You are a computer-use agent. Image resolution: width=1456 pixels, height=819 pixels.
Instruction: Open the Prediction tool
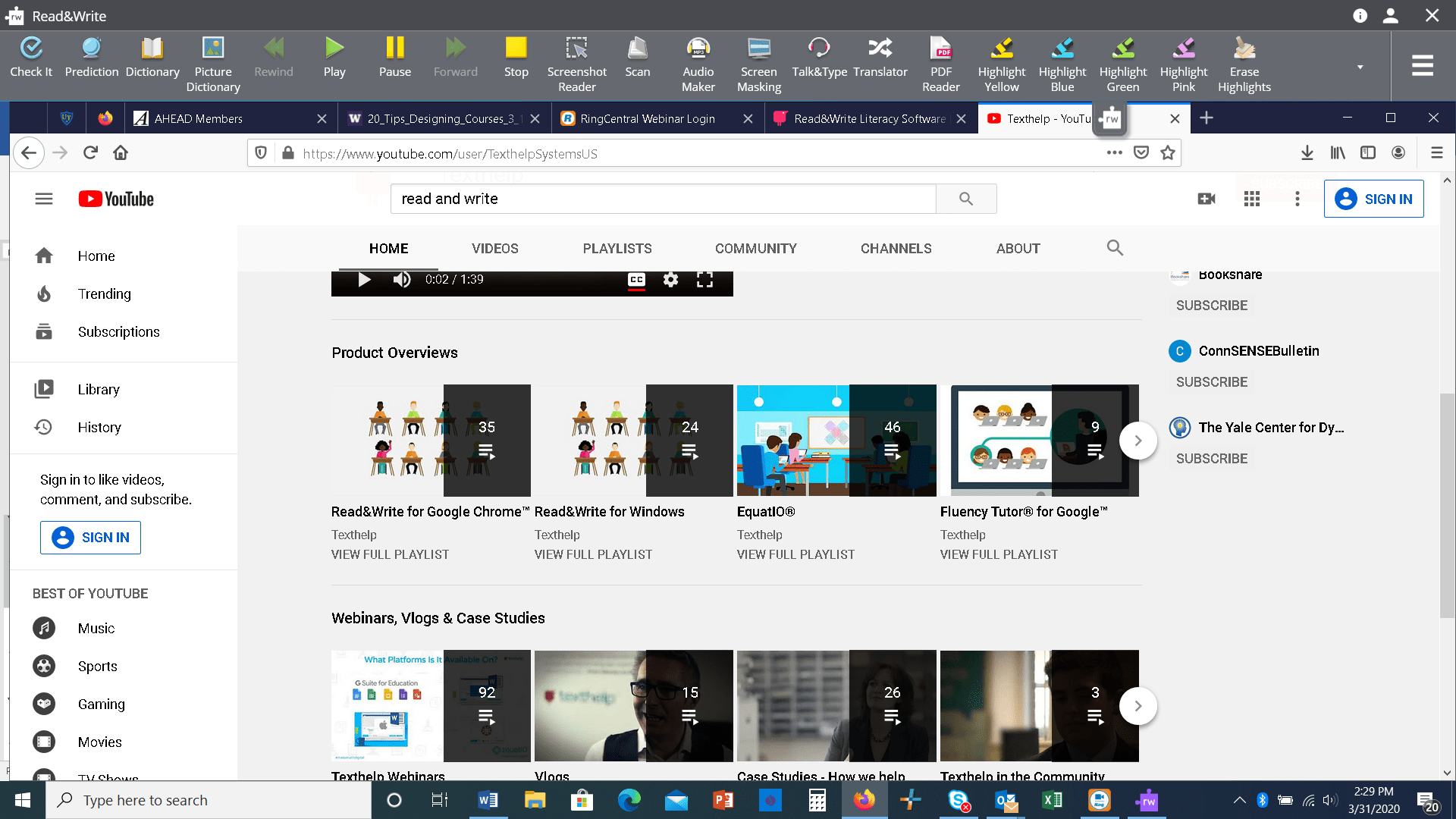pos(92,58)
